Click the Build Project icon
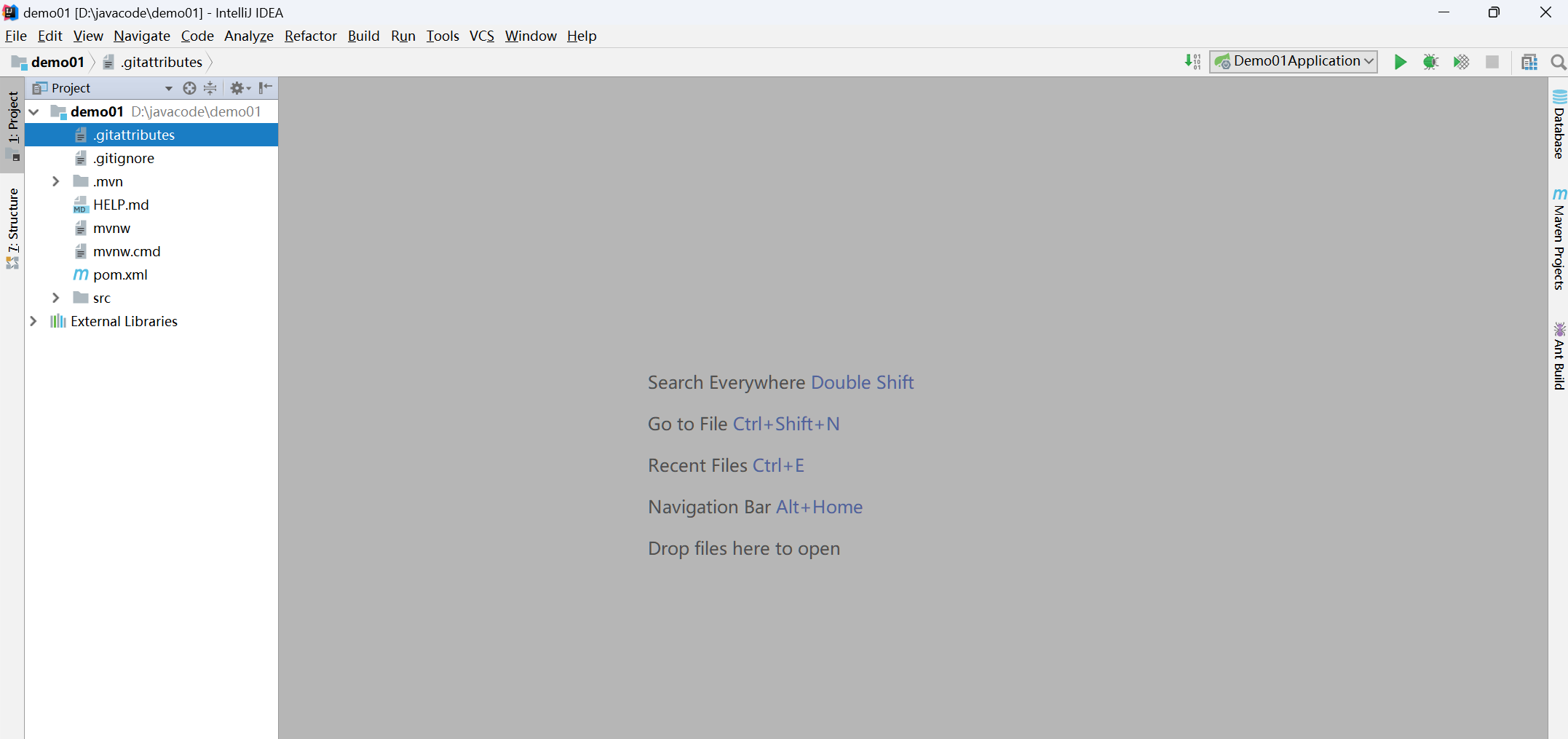Viewport: 1568px width, 739px height. tap(1192, 62)
